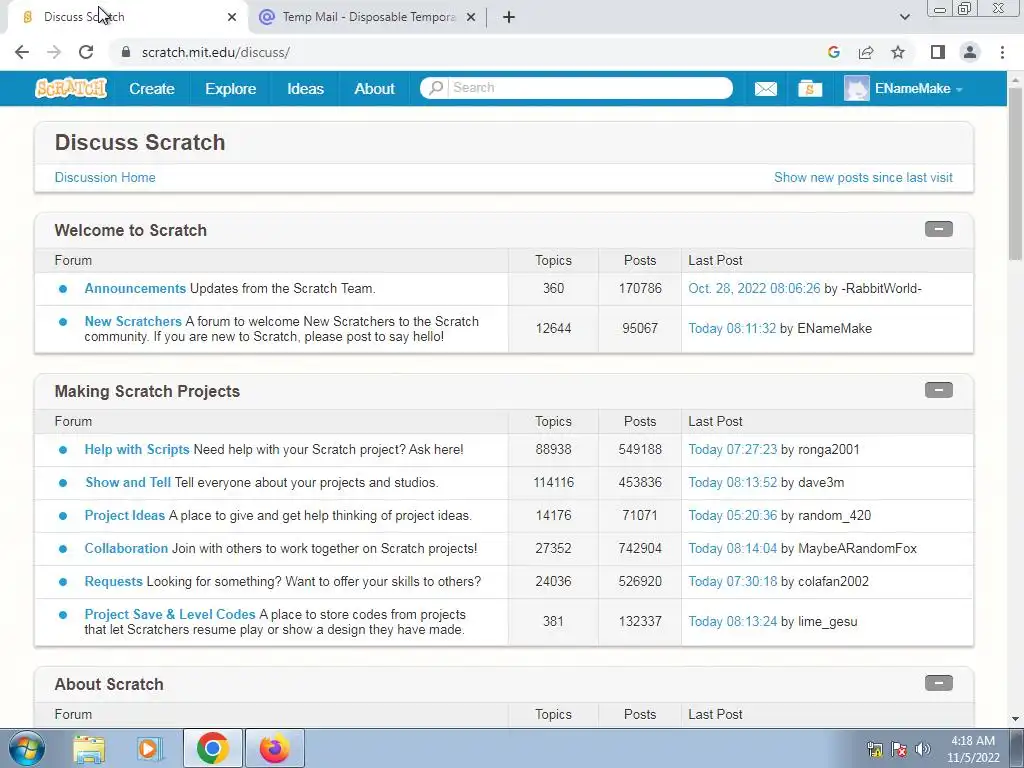Collapse the About Scratch section
The image size is (1024, 768).
tap(938, 683)
